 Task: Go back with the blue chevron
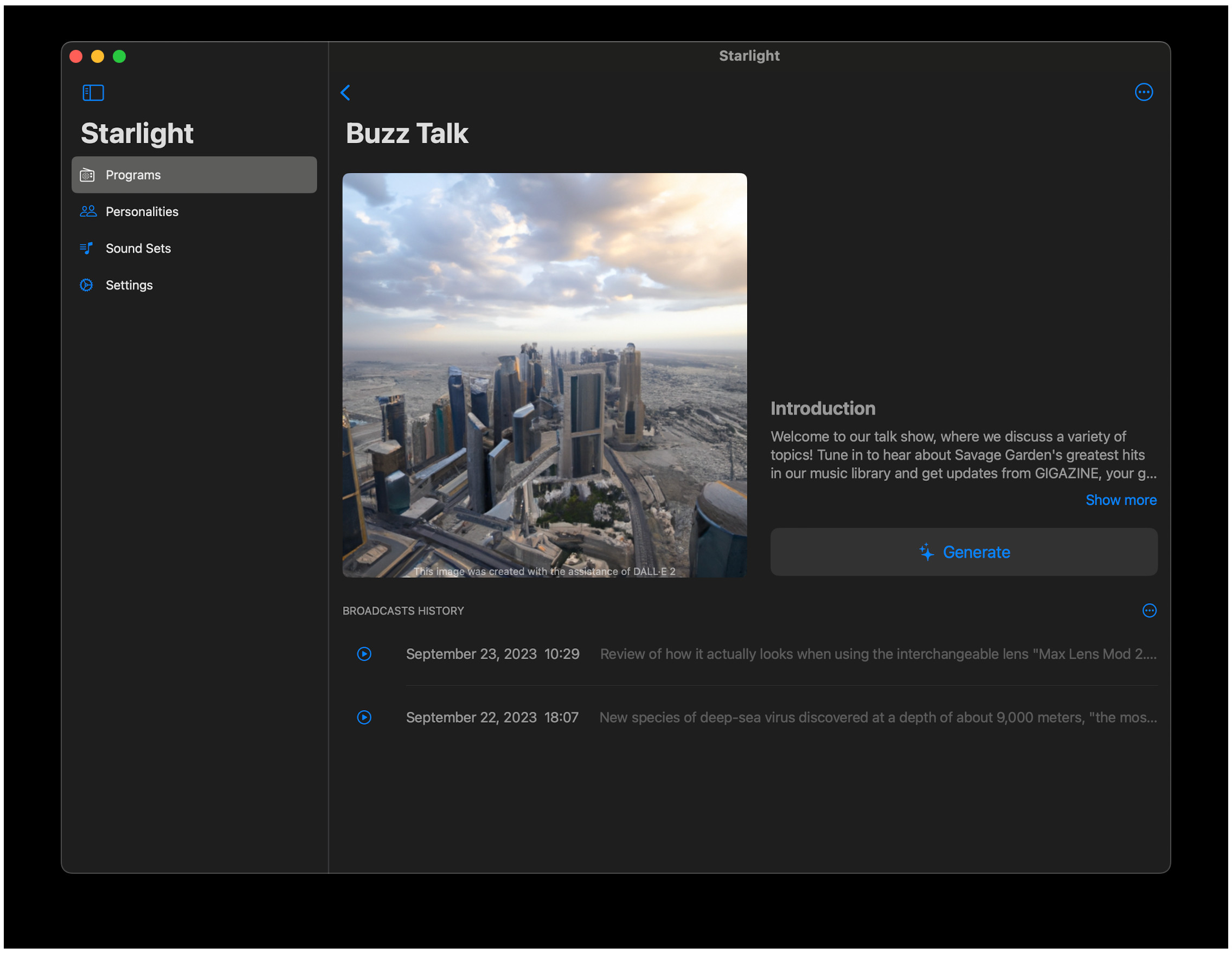coord(346,93)
